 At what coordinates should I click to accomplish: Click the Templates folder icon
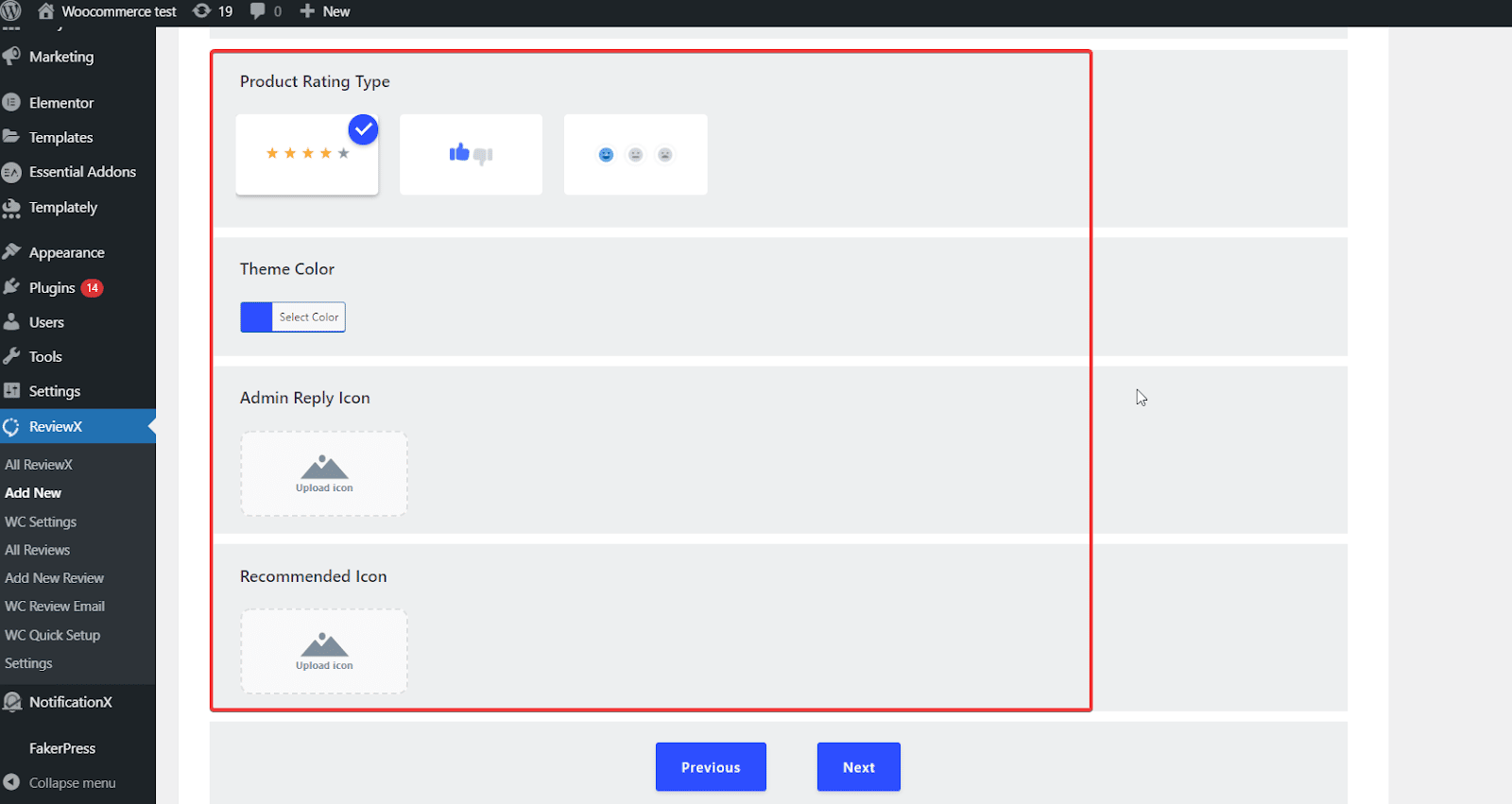tap(11, 137)
